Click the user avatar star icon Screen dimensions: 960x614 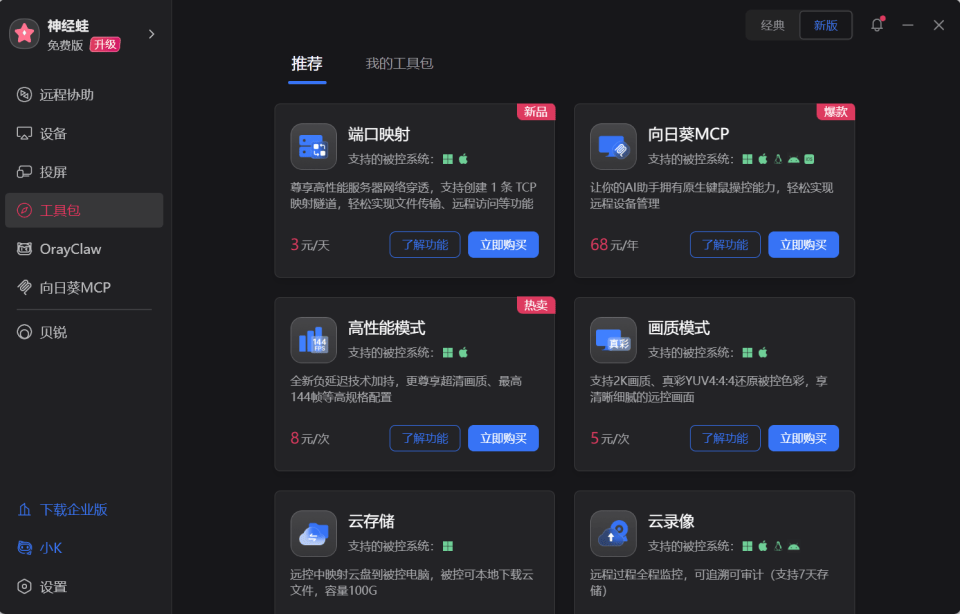tap(24, 34)
